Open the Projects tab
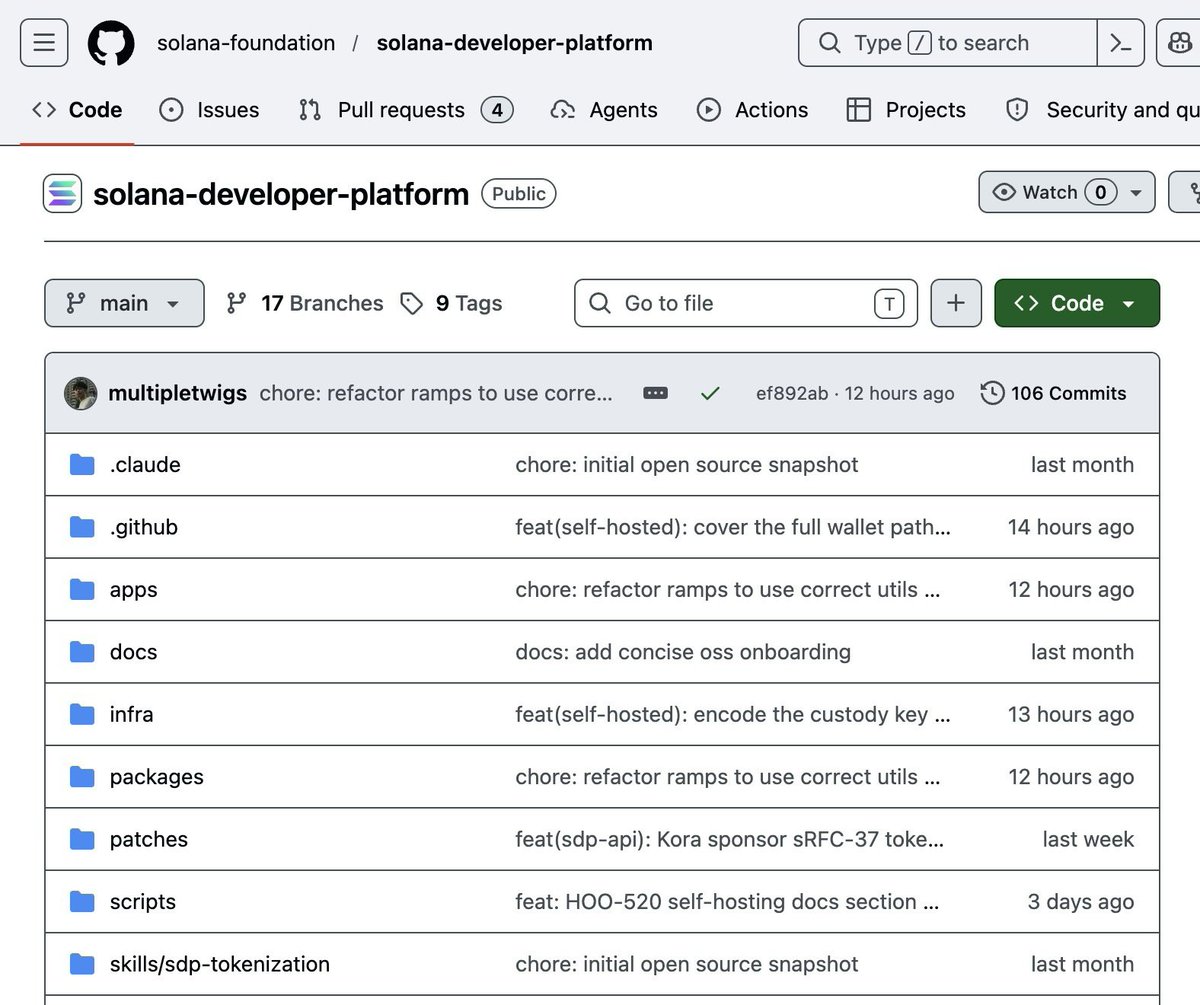 coord(906,110)
